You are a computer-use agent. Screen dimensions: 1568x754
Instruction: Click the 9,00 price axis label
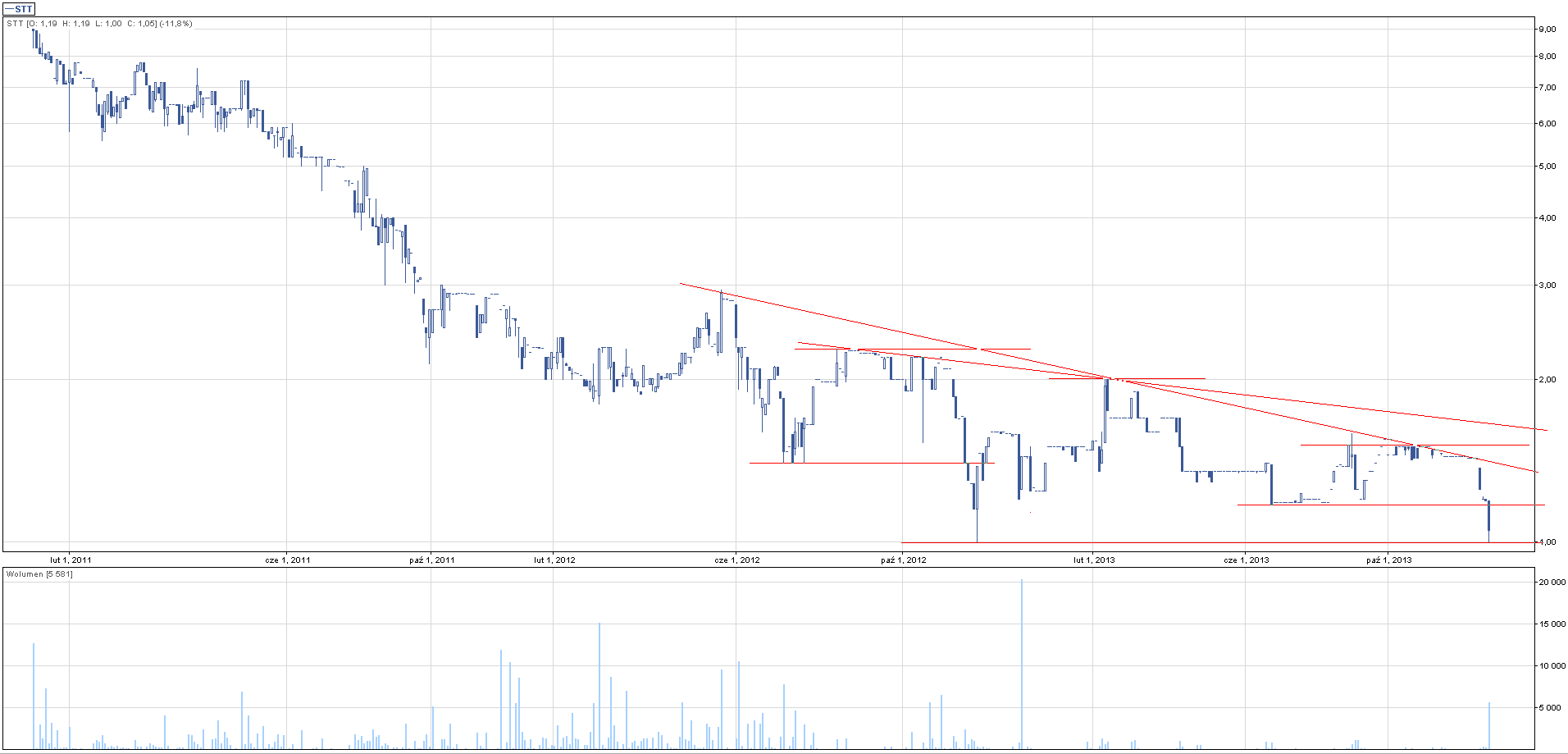coord(1547,30)
